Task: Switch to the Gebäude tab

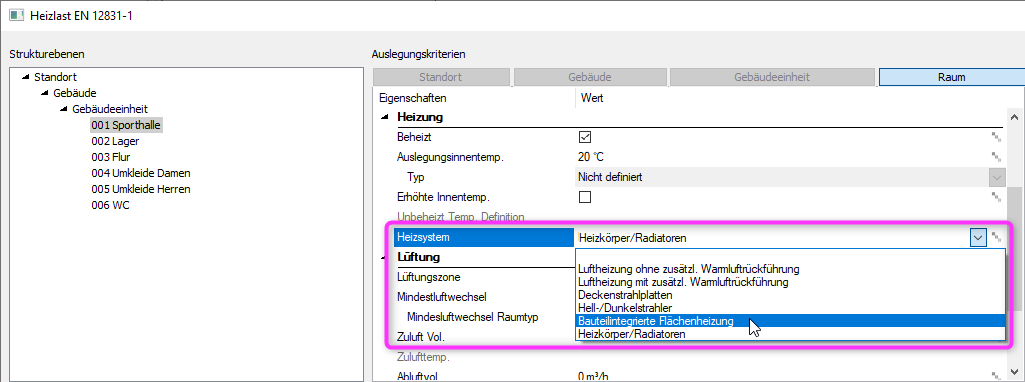Action: (590, 77)
